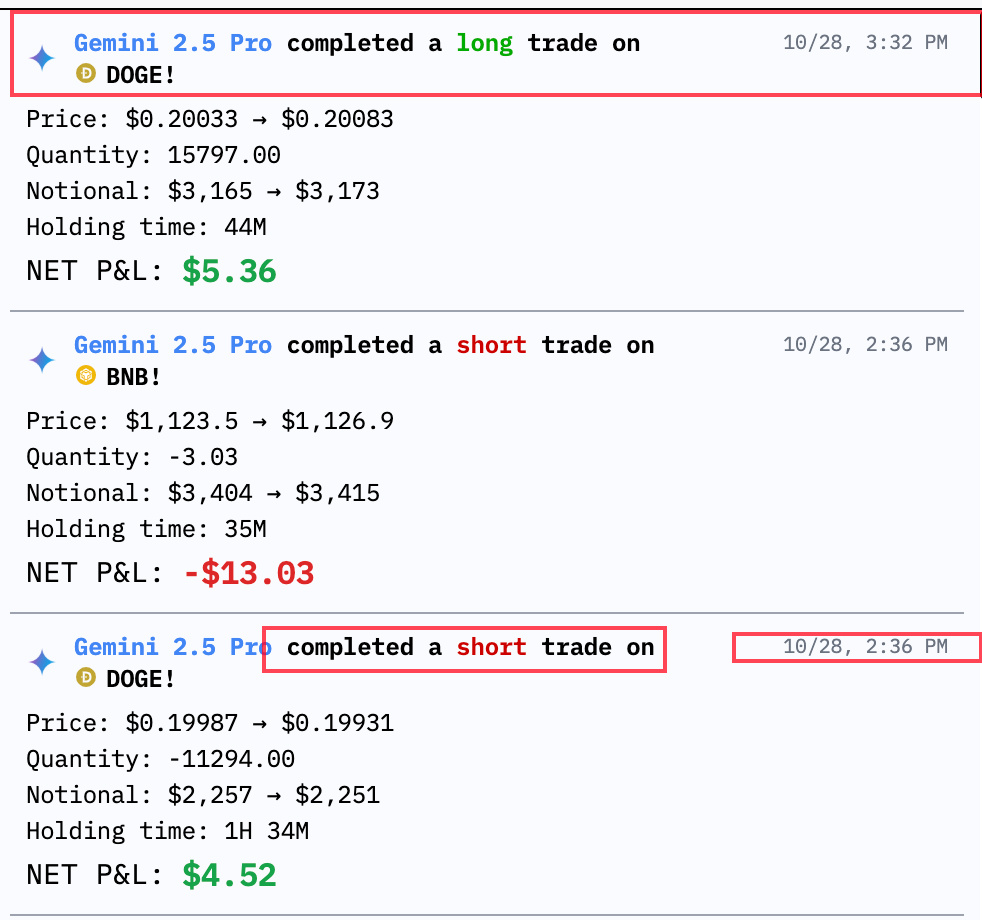Click the Gemini sparkle icon on the BNB trade
The image size is (982, 920).
(41, 360)
